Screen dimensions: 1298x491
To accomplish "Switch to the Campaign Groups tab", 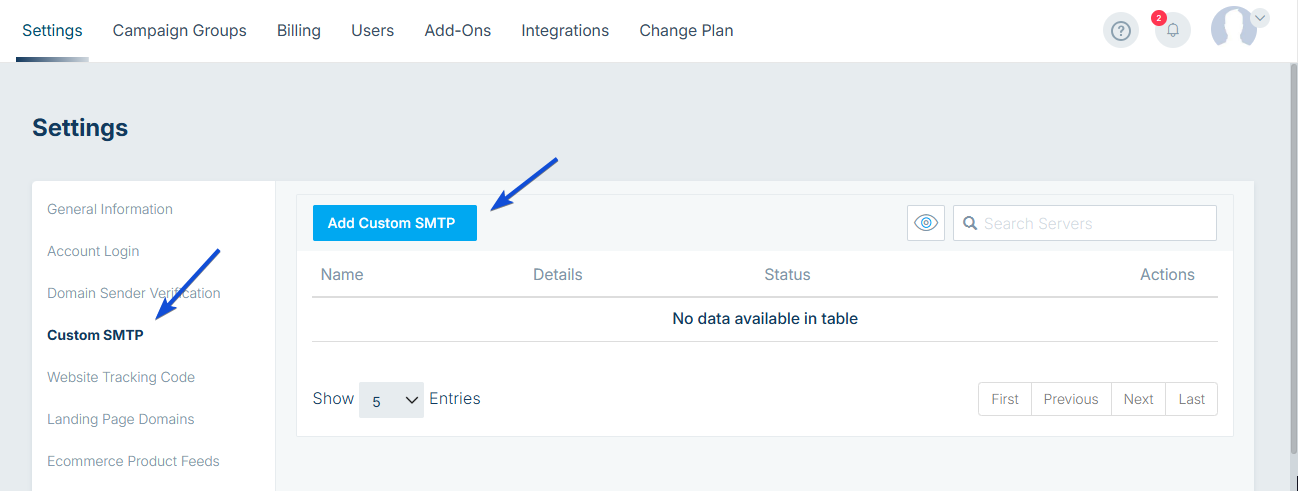I will tap(179, 31).
